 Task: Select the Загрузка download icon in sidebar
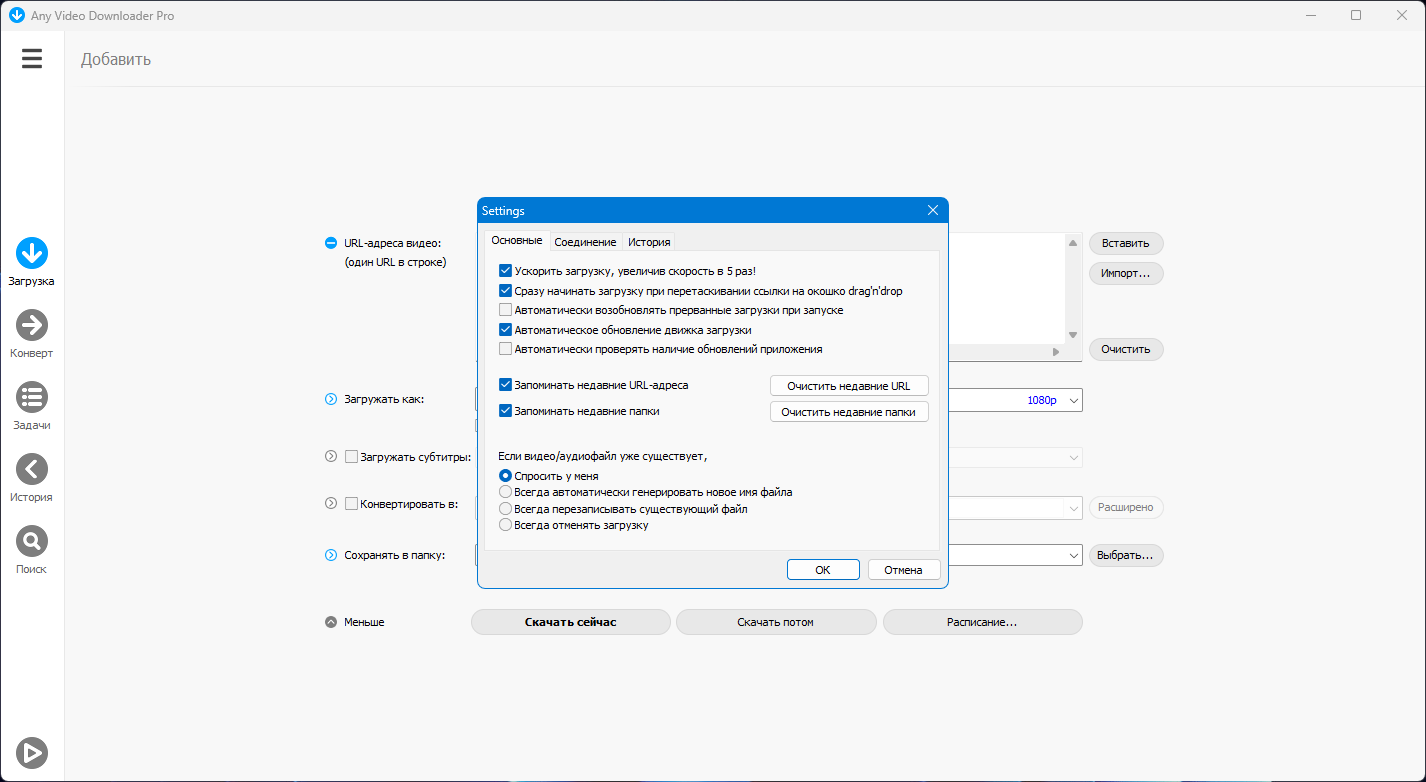point(32,253)
